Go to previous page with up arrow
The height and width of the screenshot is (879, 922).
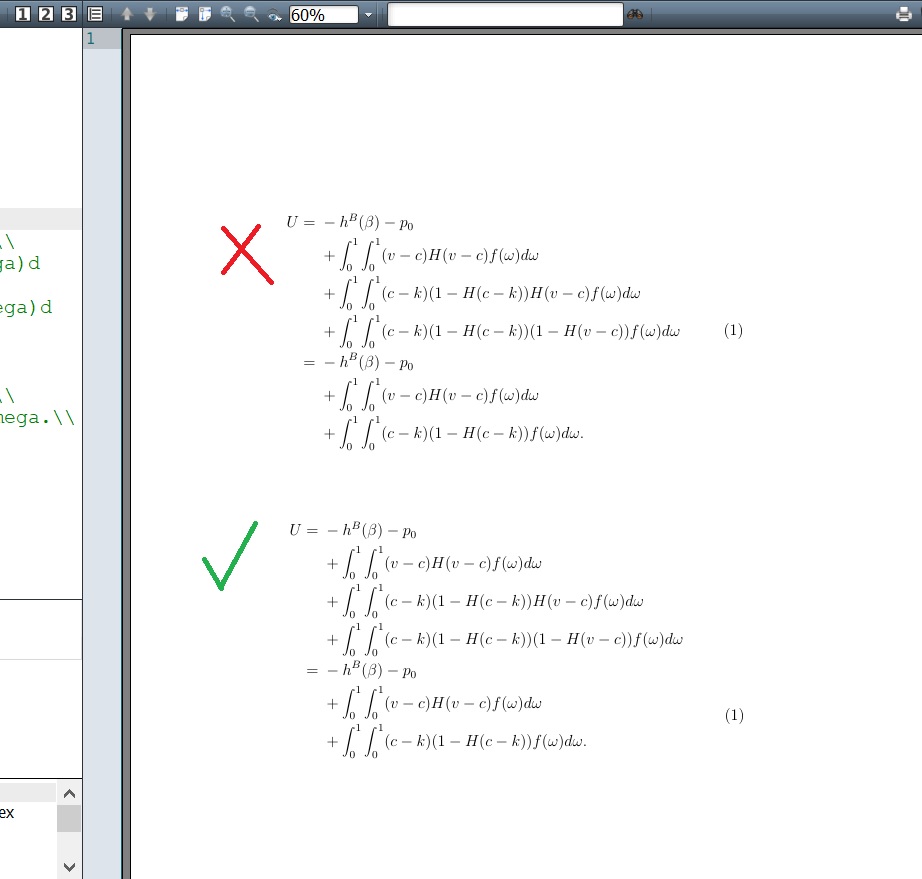127,14
